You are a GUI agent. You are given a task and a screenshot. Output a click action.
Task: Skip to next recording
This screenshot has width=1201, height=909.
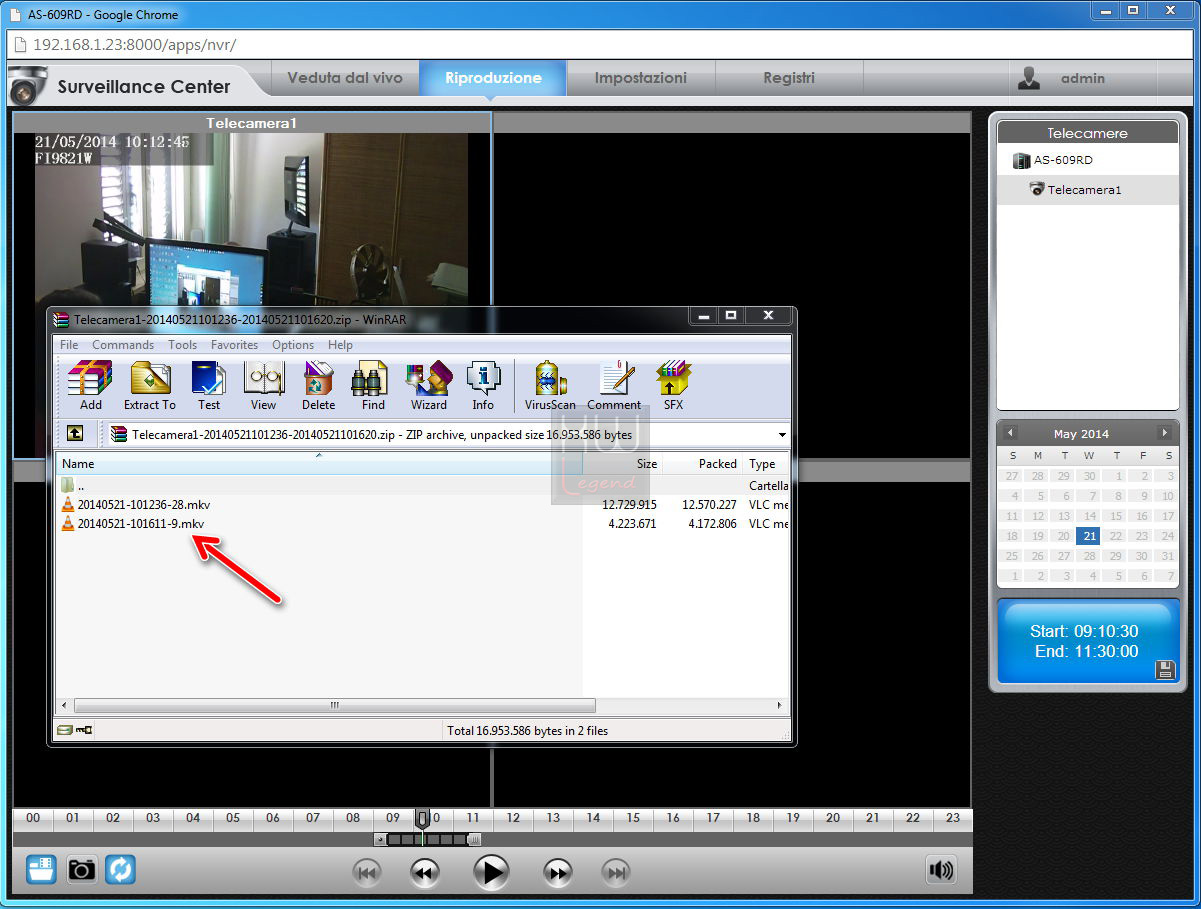point(617,873)
